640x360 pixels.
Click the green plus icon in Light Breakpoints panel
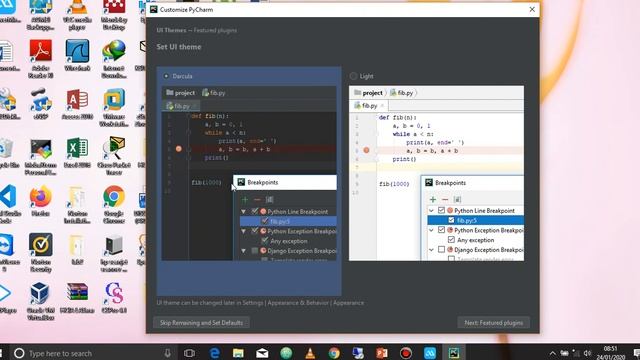pos(433,199)
